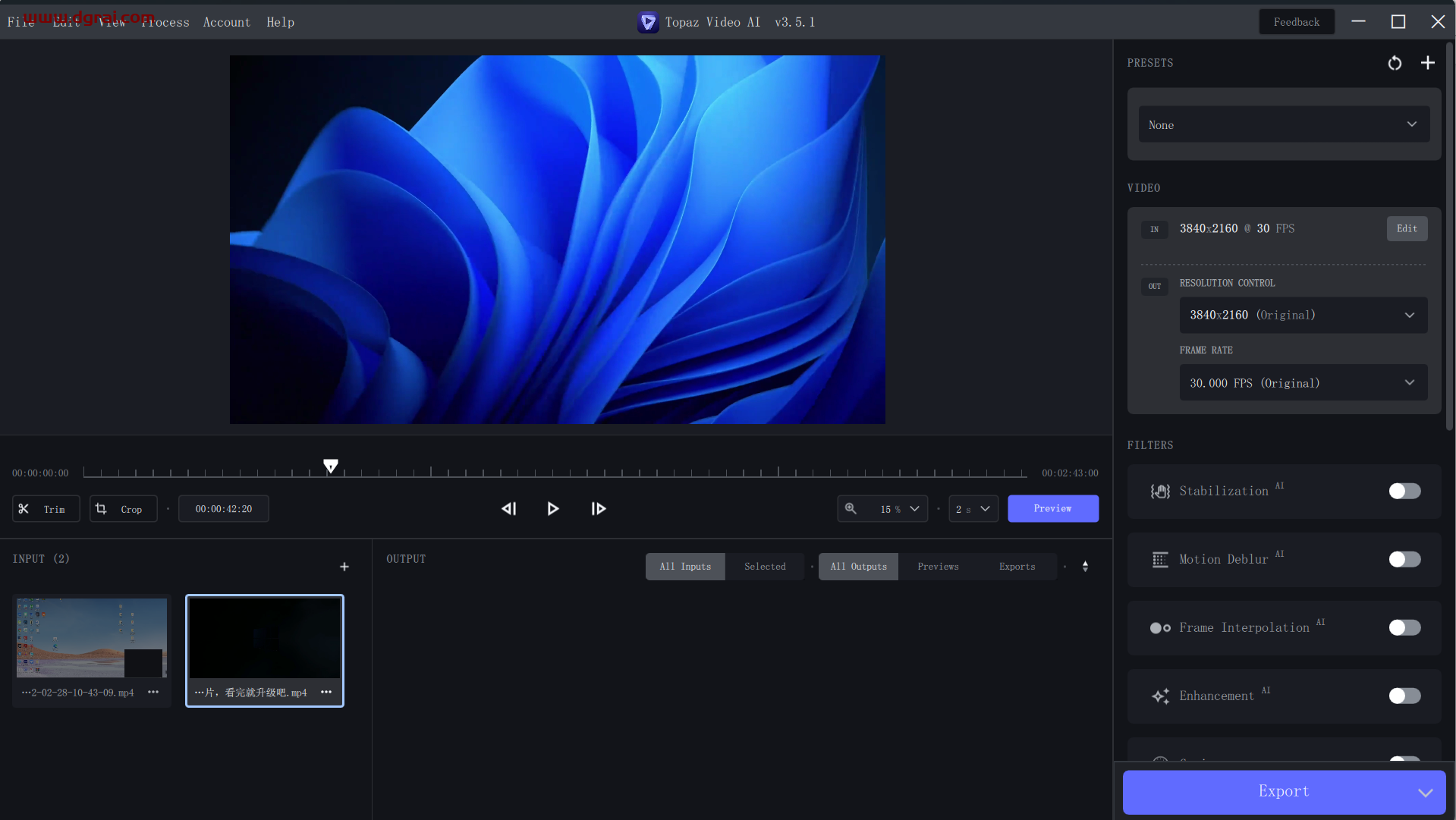Click the Frame Interpolation filter icon
Viewport: 1456px width, 820px height.
tap(1160, 628)
